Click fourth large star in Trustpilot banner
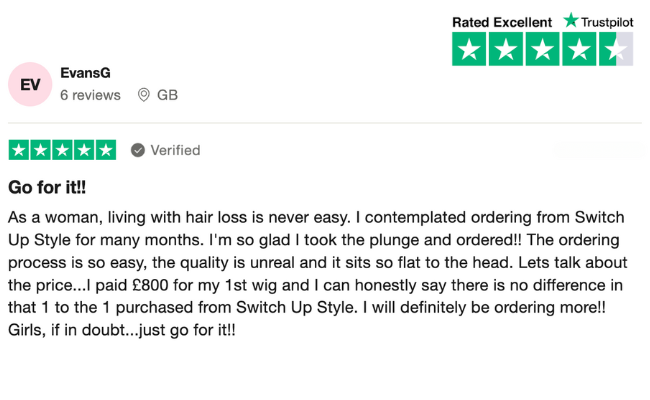Screen dimensions: 650x400 coord(580,50)
